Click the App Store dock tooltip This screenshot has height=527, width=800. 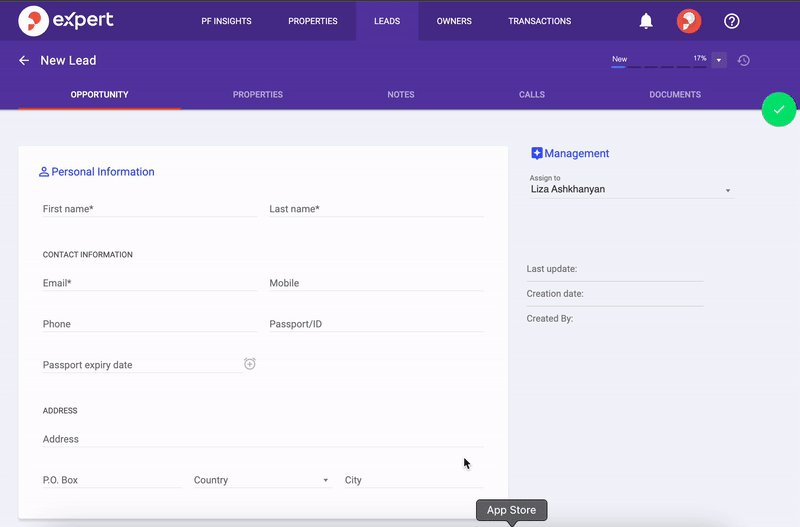511,510
